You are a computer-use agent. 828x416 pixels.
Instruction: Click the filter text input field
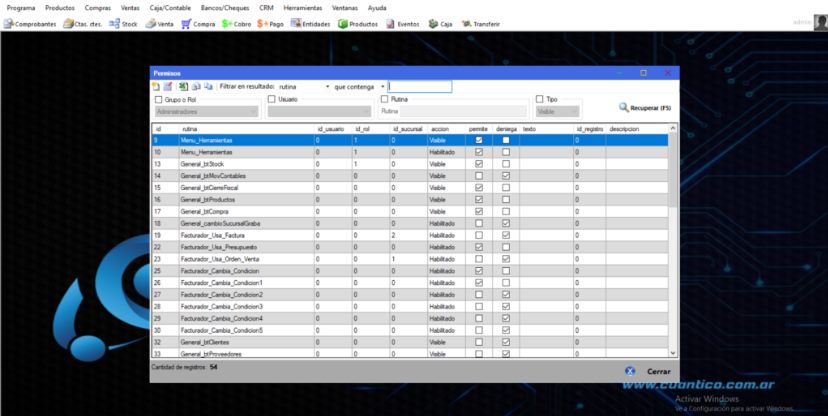(420, 87)
